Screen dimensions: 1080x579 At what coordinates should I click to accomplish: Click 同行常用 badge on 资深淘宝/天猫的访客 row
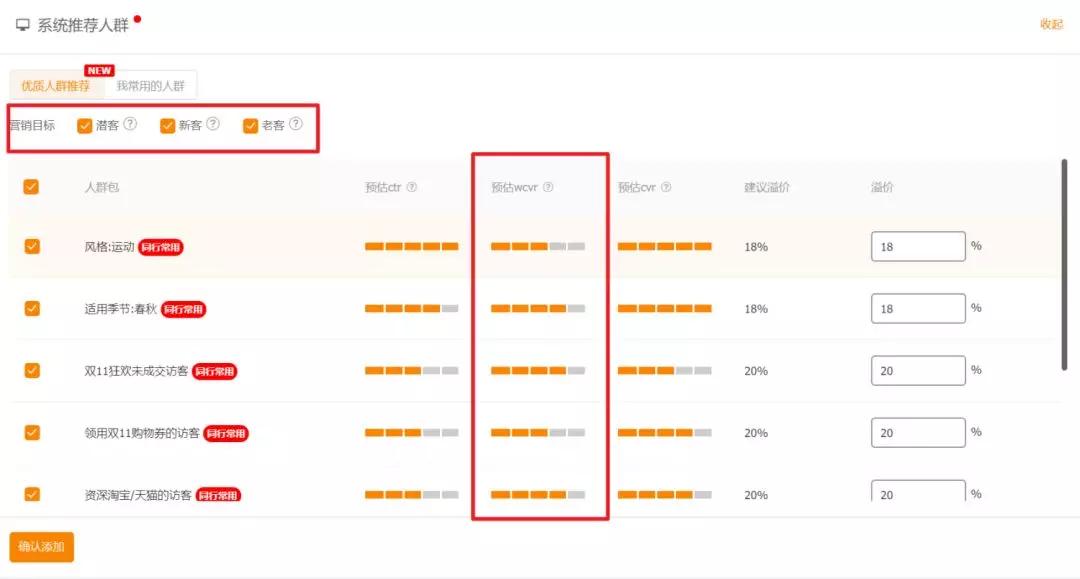click(218, 494)
